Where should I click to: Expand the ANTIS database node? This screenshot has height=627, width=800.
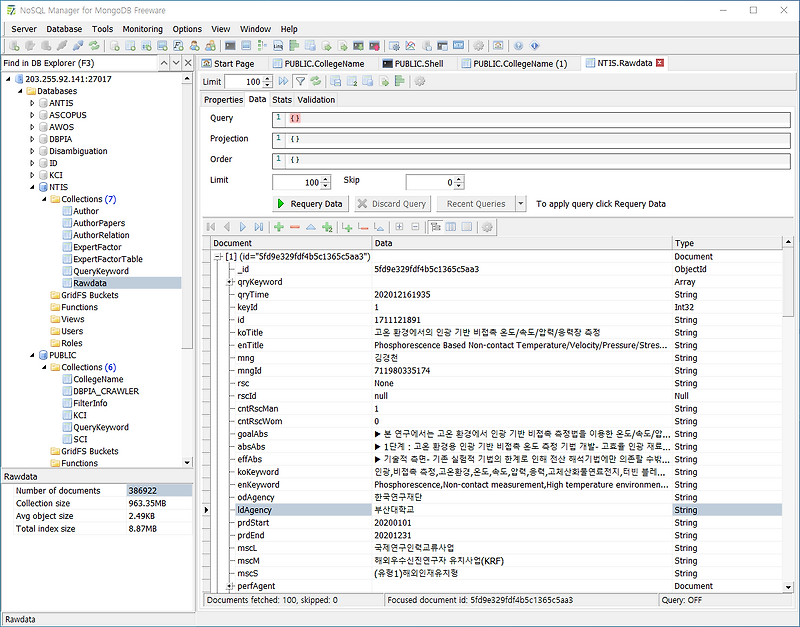pos(31,102)
